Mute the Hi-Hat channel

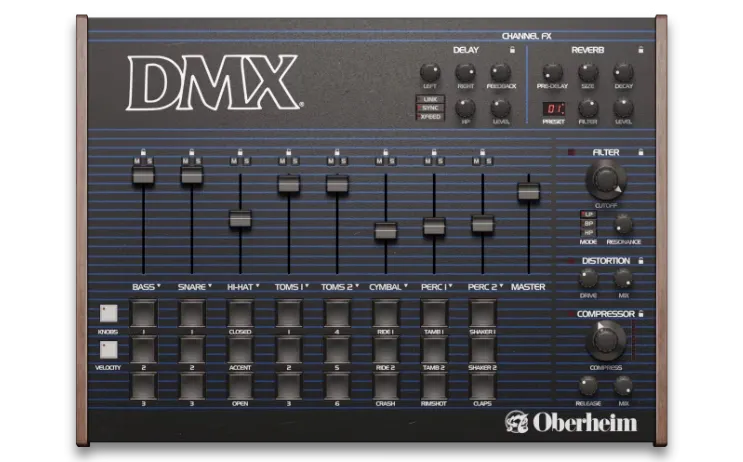point(234,162)
